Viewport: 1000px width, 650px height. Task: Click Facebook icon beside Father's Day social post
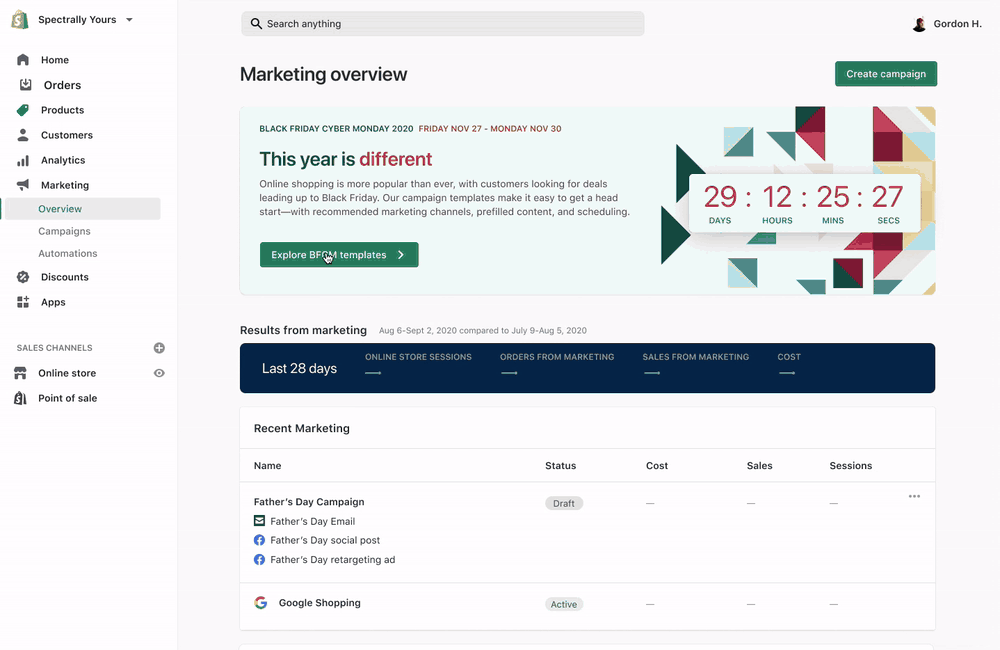(259, 540)
